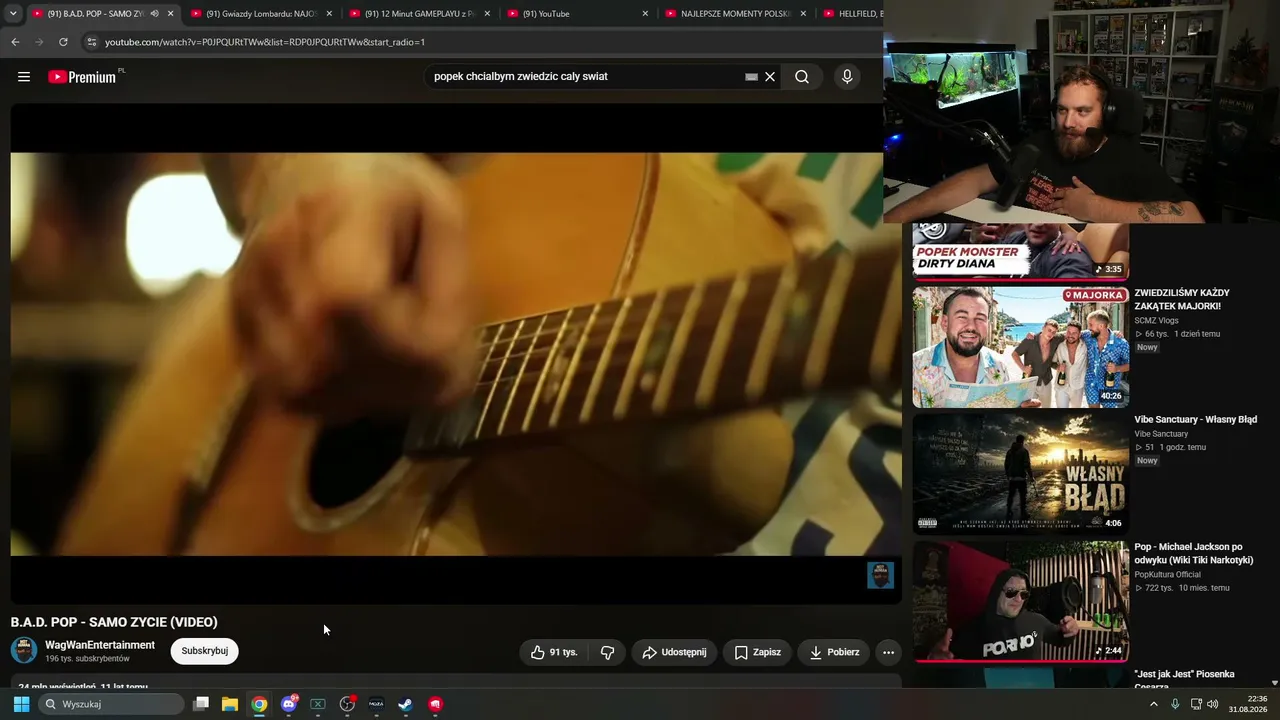The image size is (1280, 720).
Task: Switch to NAJLEPSZE MOMENTY POLSKI tab
Action: [x=735, y=14]
